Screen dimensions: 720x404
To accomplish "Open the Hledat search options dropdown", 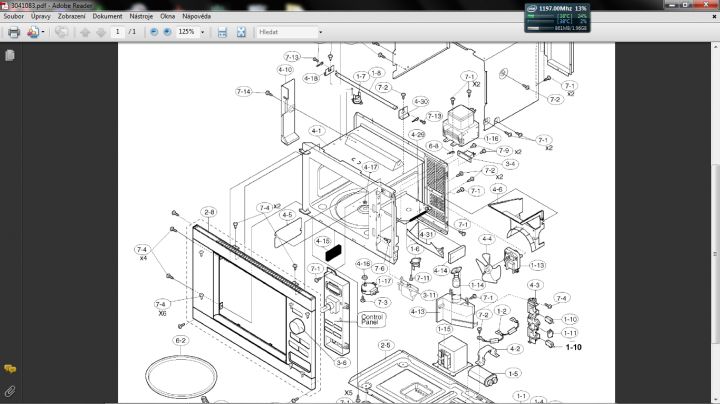I will coord(321,32).
